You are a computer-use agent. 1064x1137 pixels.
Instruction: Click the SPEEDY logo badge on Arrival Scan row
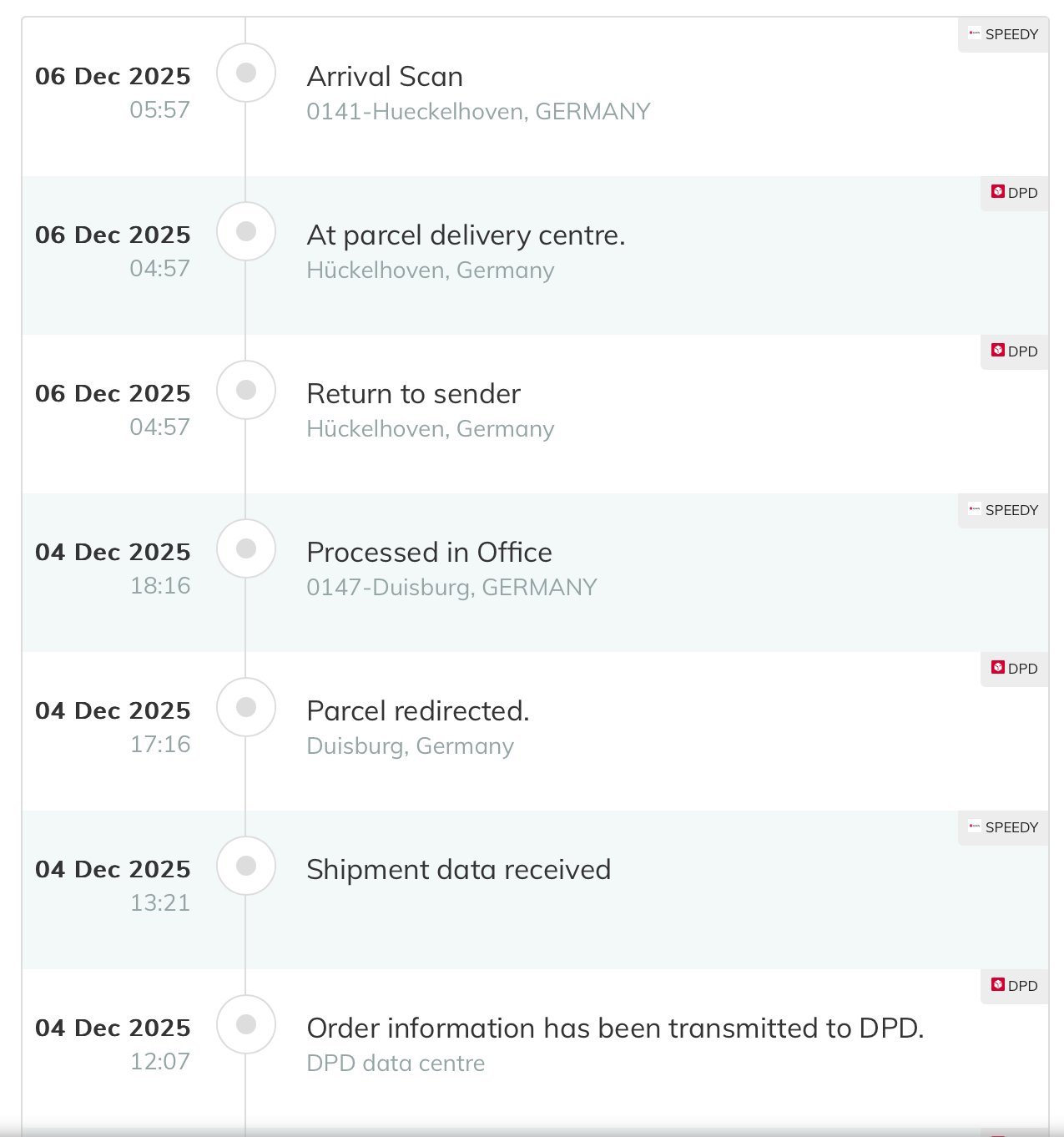point(1002,34)
